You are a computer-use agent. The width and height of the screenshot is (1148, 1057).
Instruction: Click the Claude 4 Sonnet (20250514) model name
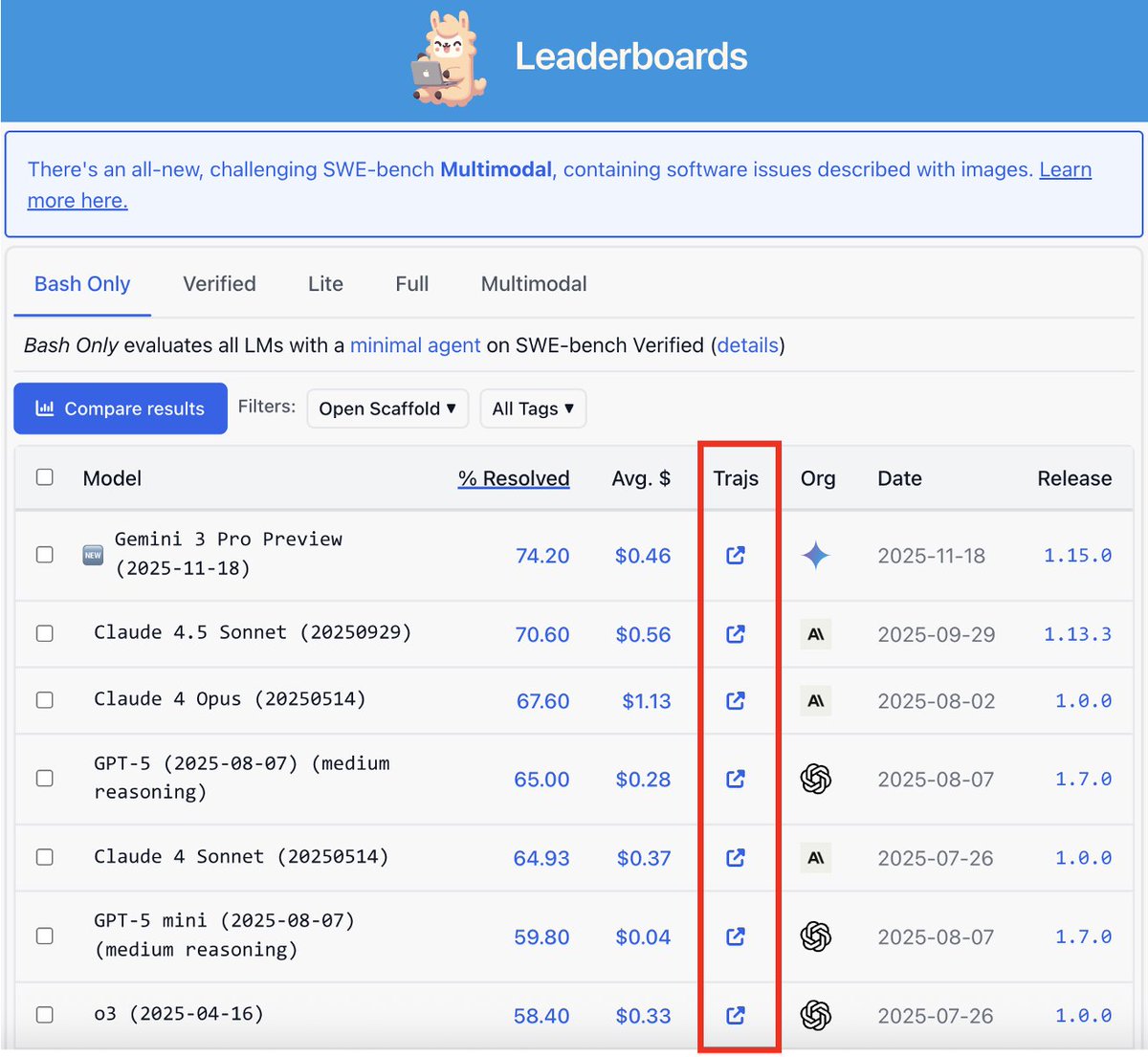[x=241, y=857]
